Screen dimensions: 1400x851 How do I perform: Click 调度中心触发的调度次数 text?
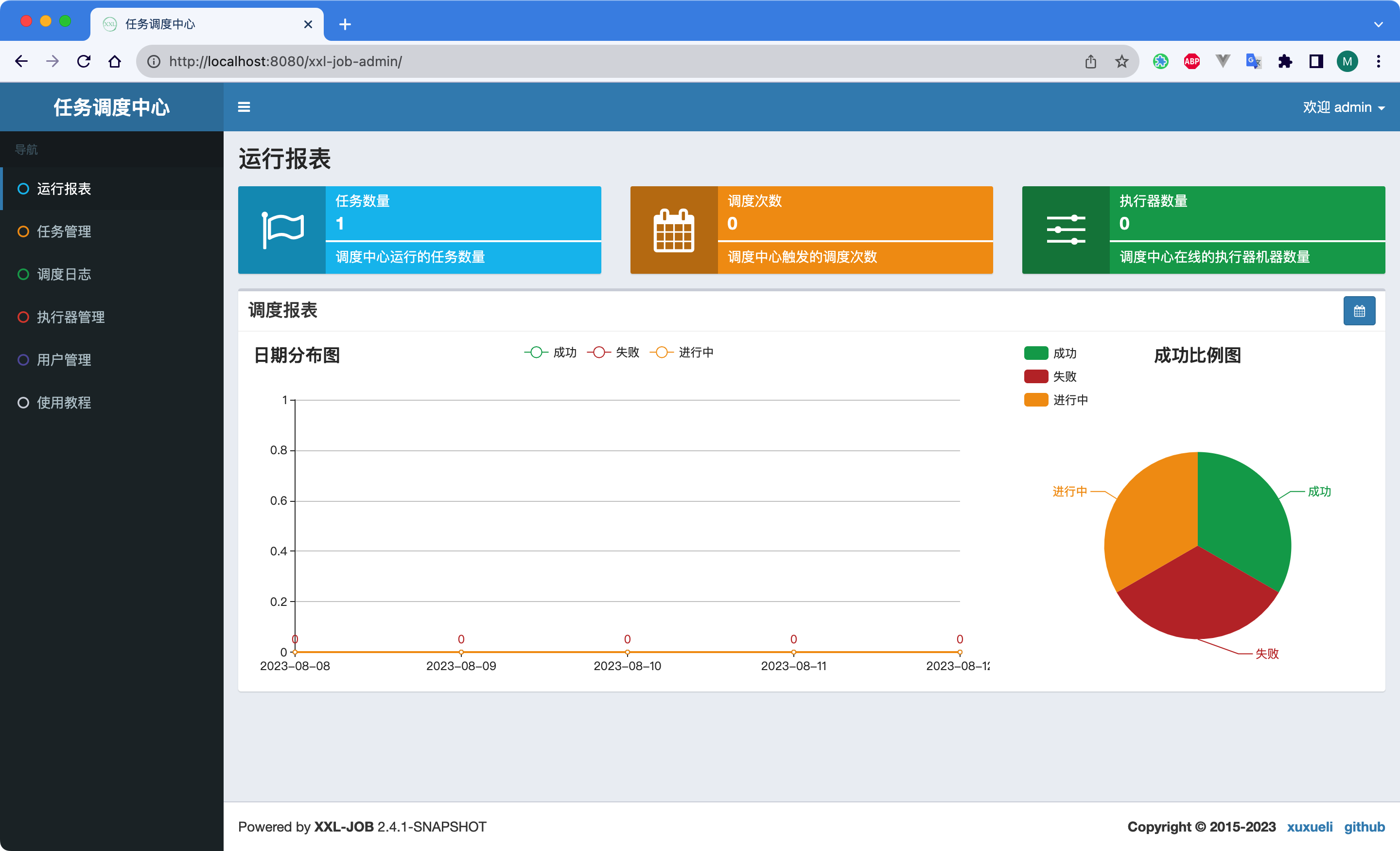click(802, 257)
